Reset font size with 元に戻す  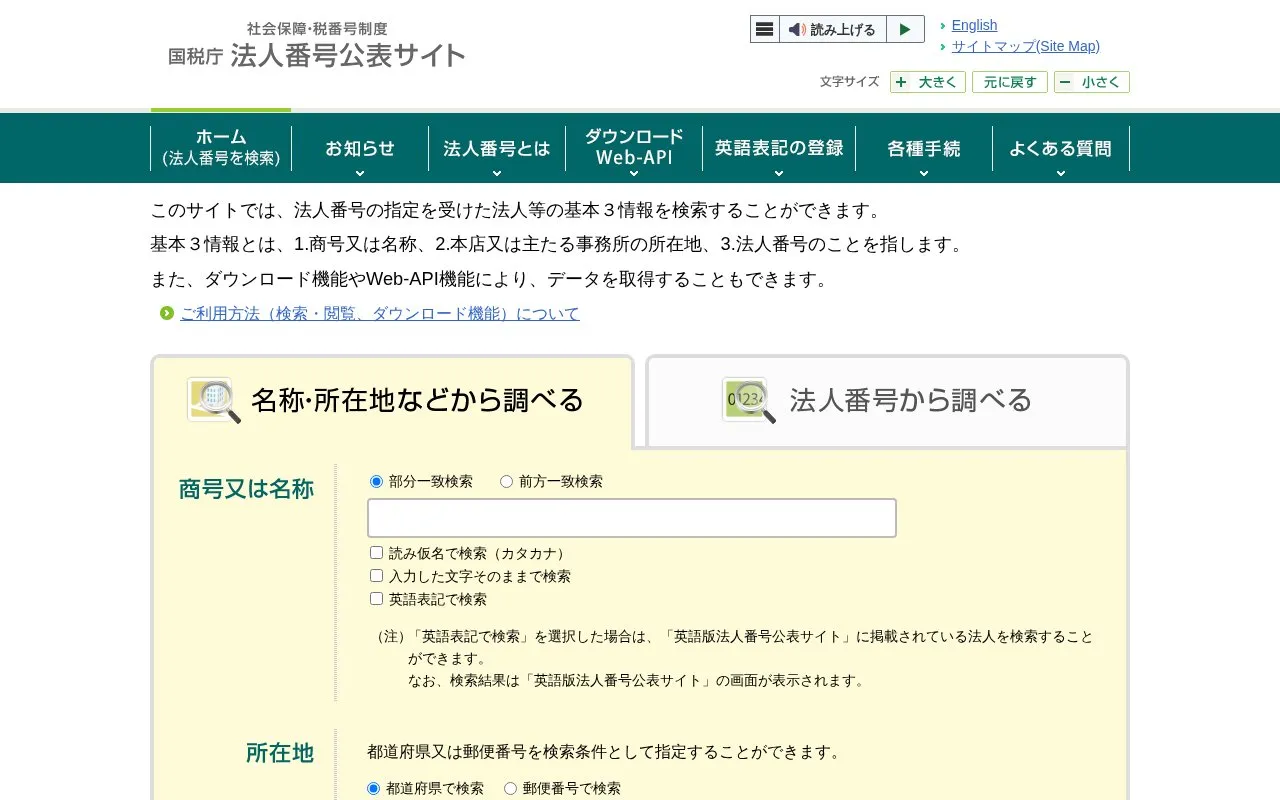click(1010, 82)
